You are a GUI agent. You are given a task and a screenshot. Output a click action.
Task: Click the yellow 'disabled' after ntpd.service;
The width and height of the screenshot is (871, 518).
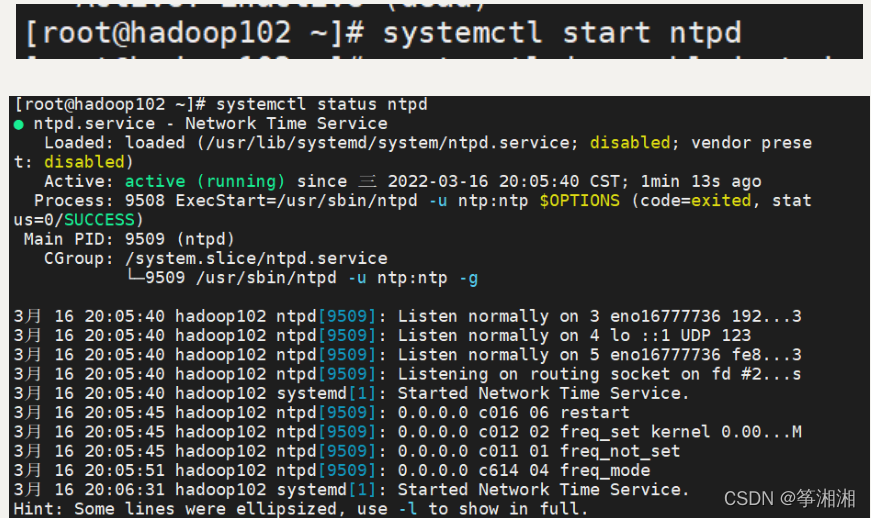tap(630, 143)
